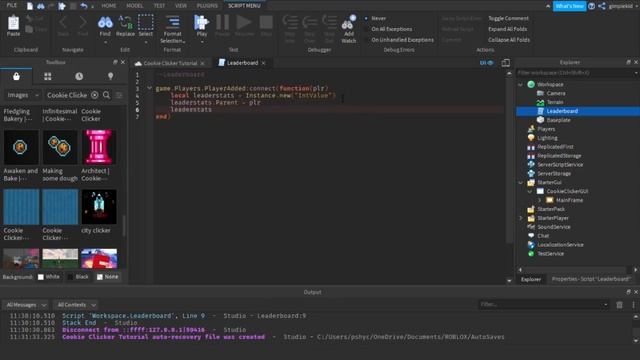Collapse the ribbon with the up arrow
This screenshot has width=640, height=360.
(547, 6)
